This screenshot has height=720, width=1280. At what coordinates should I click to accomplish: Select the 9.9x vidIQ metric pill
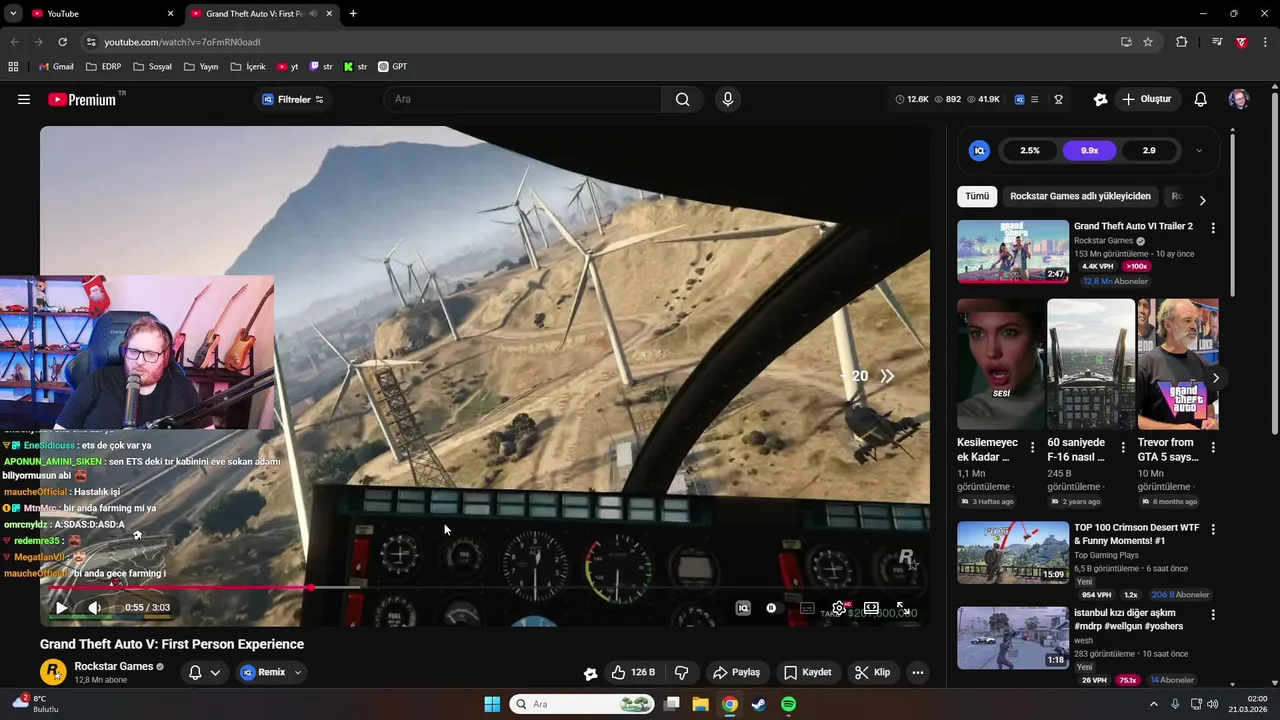tap(1090, 151)
